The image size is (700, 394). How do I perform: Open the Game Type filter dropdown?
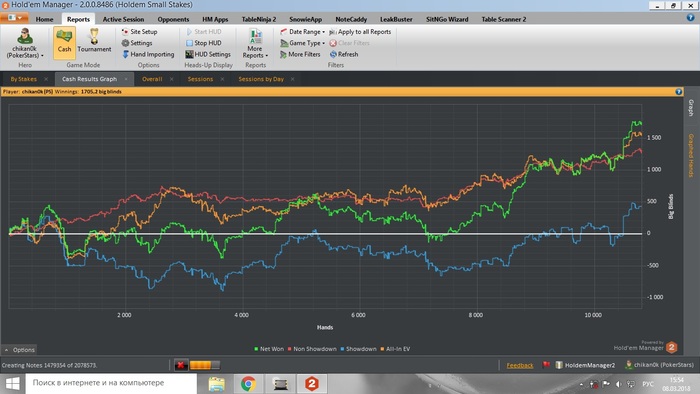click(302, 43)
